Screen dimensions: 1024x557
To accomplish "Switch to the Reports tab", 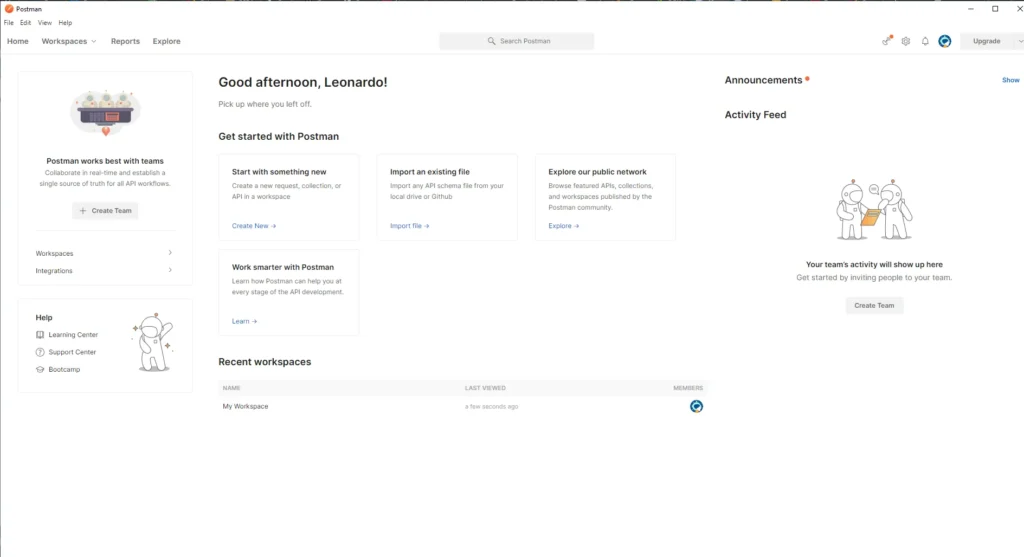I will 125,41.
